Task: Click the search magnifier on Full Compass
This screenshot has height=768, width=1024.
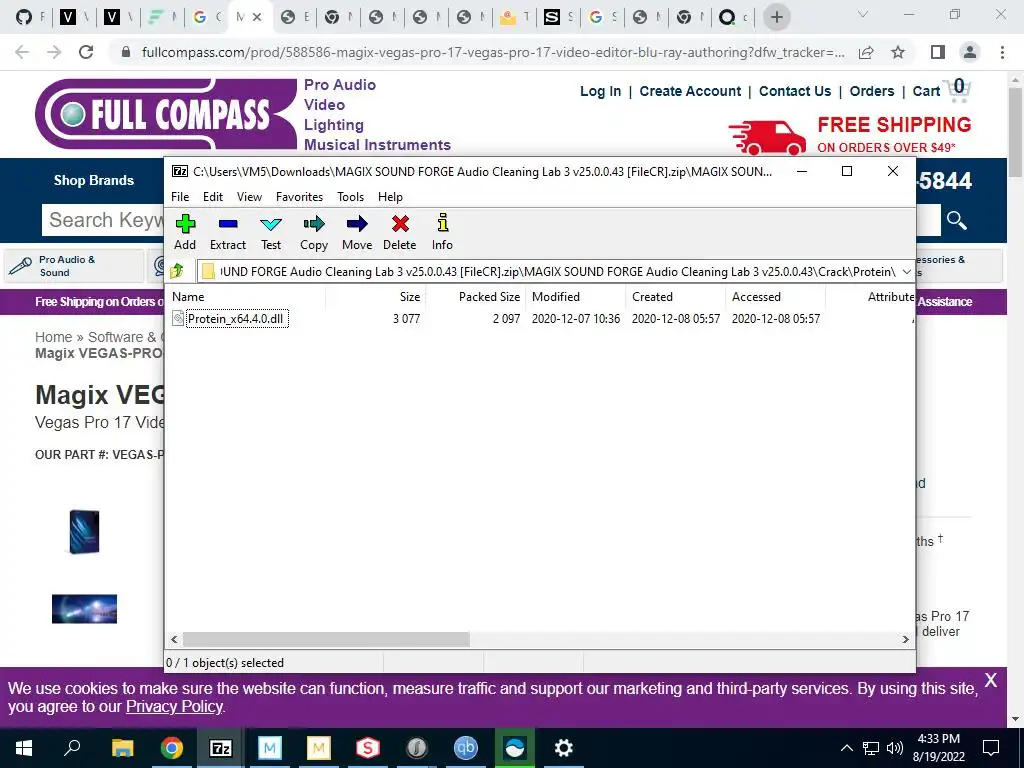Action: pos(957,221)
